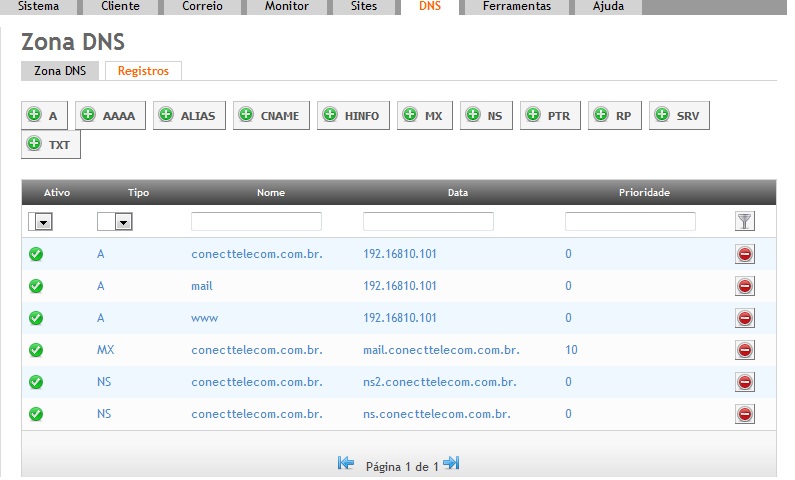
Task: Sort by the Ativo column header
Action: click(57, 193)
